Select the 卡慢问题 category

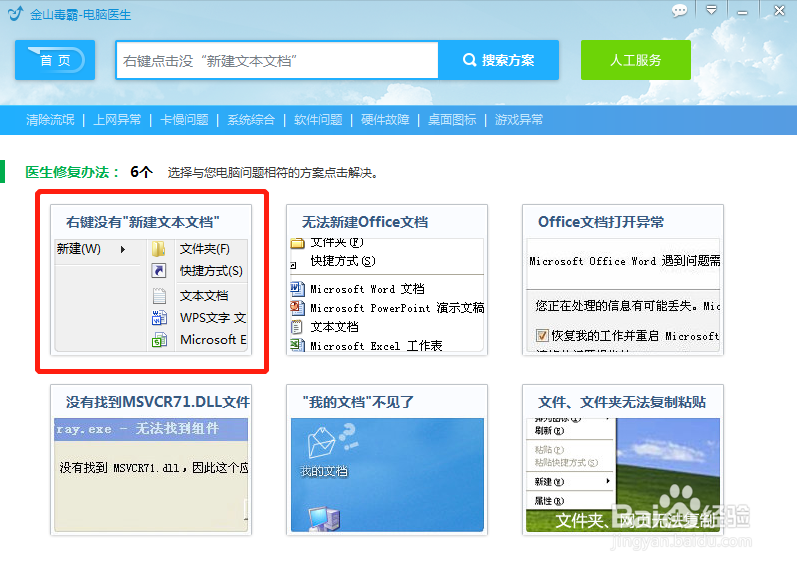coord(184,120)
